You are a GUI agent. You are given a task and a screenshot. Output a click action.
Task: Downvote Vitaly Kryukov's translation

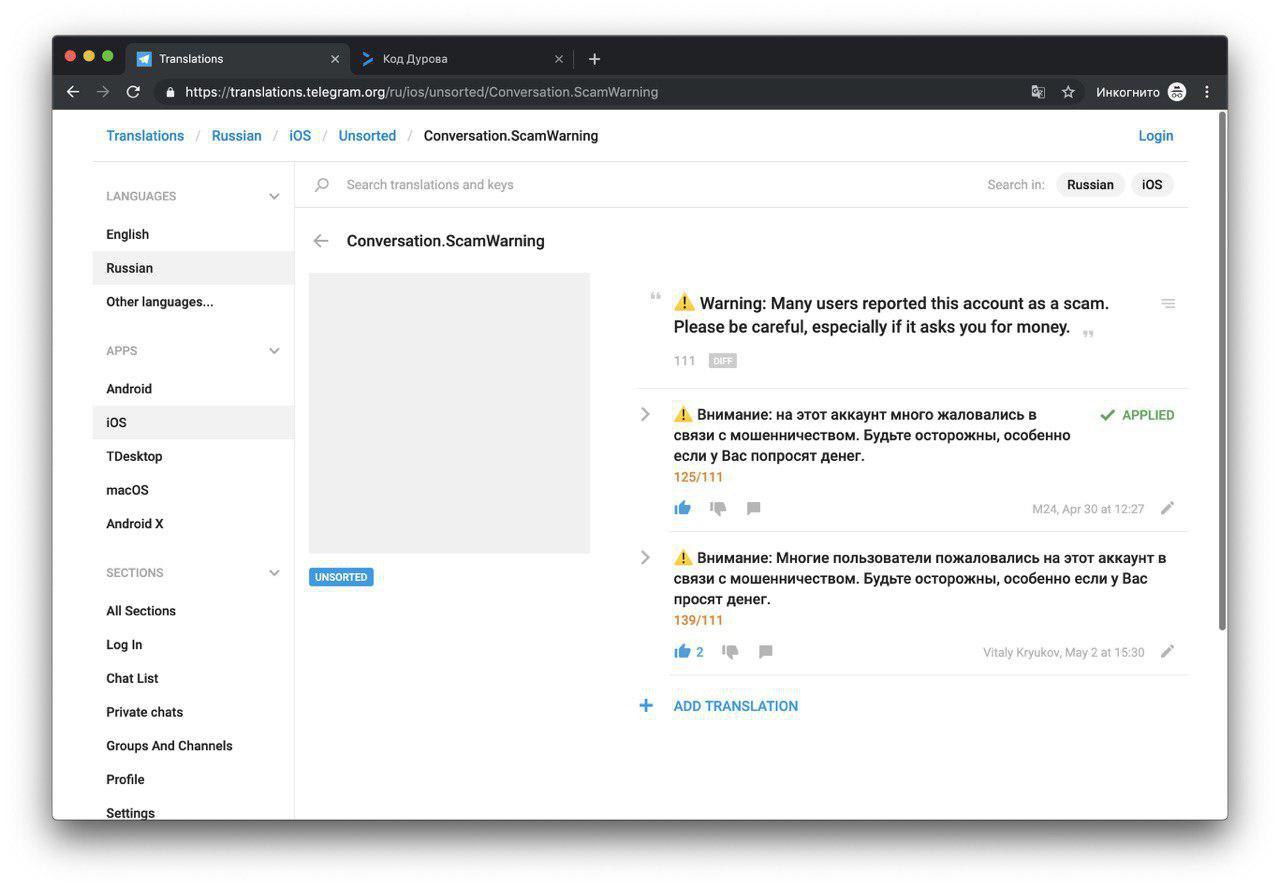[730, 652]
